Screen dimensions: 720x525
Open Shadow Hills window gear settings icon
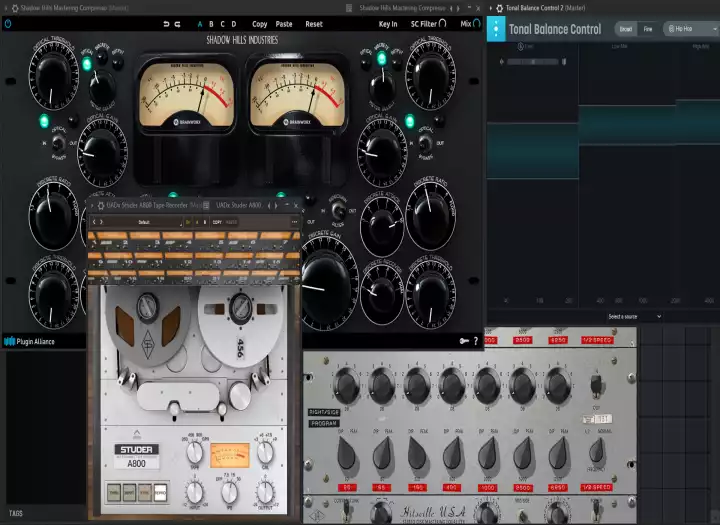click(15, 8)
